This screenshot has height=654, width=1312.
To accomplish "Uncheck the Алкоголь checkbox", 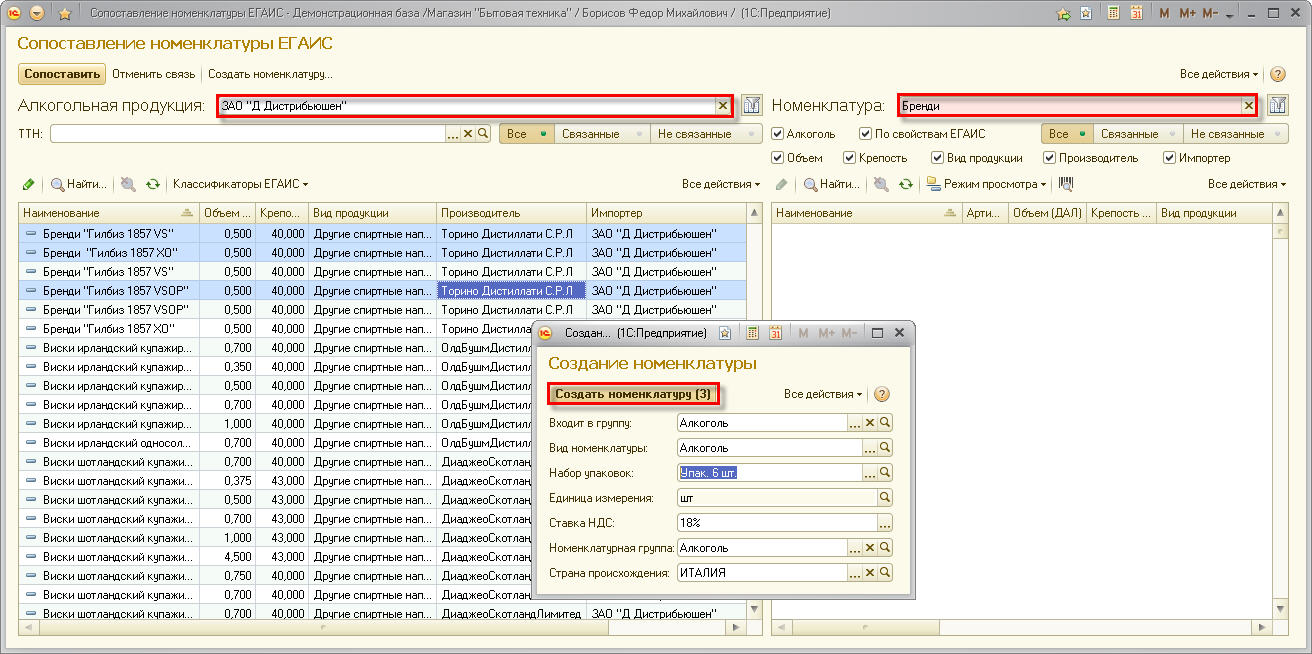I will pyautogui.click(x=778, y=134).
